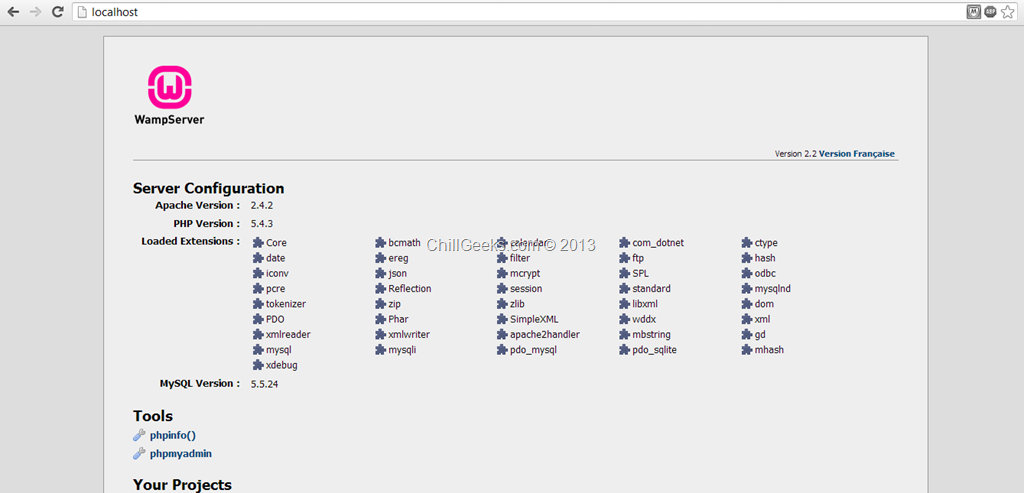Select the pdo_mysql extension name
Viewport: 1024px width, 493px height.
coord(534,350)
